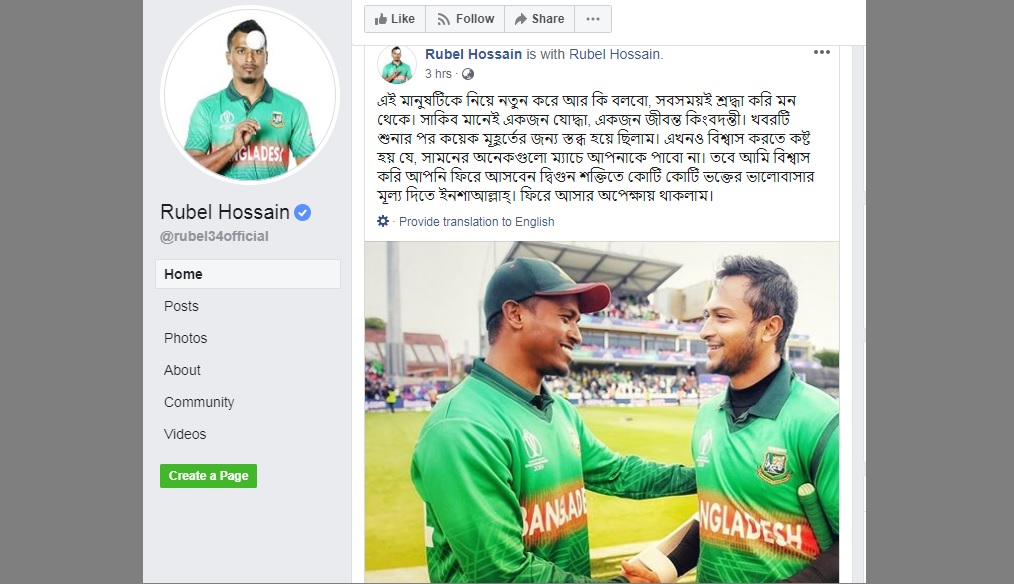
Task: Open the page's more options ellipsis menu
Action: tap(592, 19)
